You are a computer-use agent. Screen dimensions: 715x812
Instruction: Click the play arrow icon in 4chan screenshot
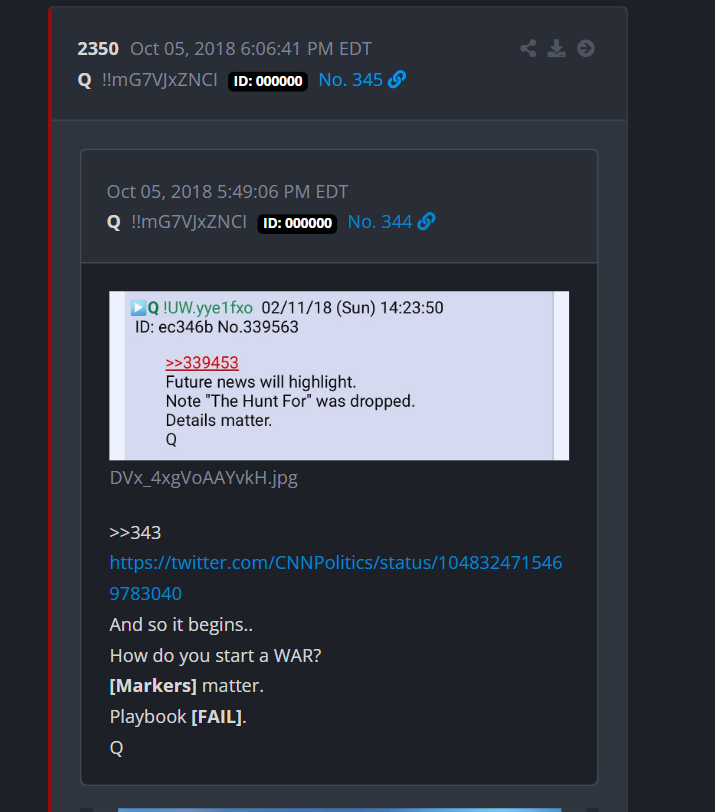pyautogui.click(x=138, y=308)
